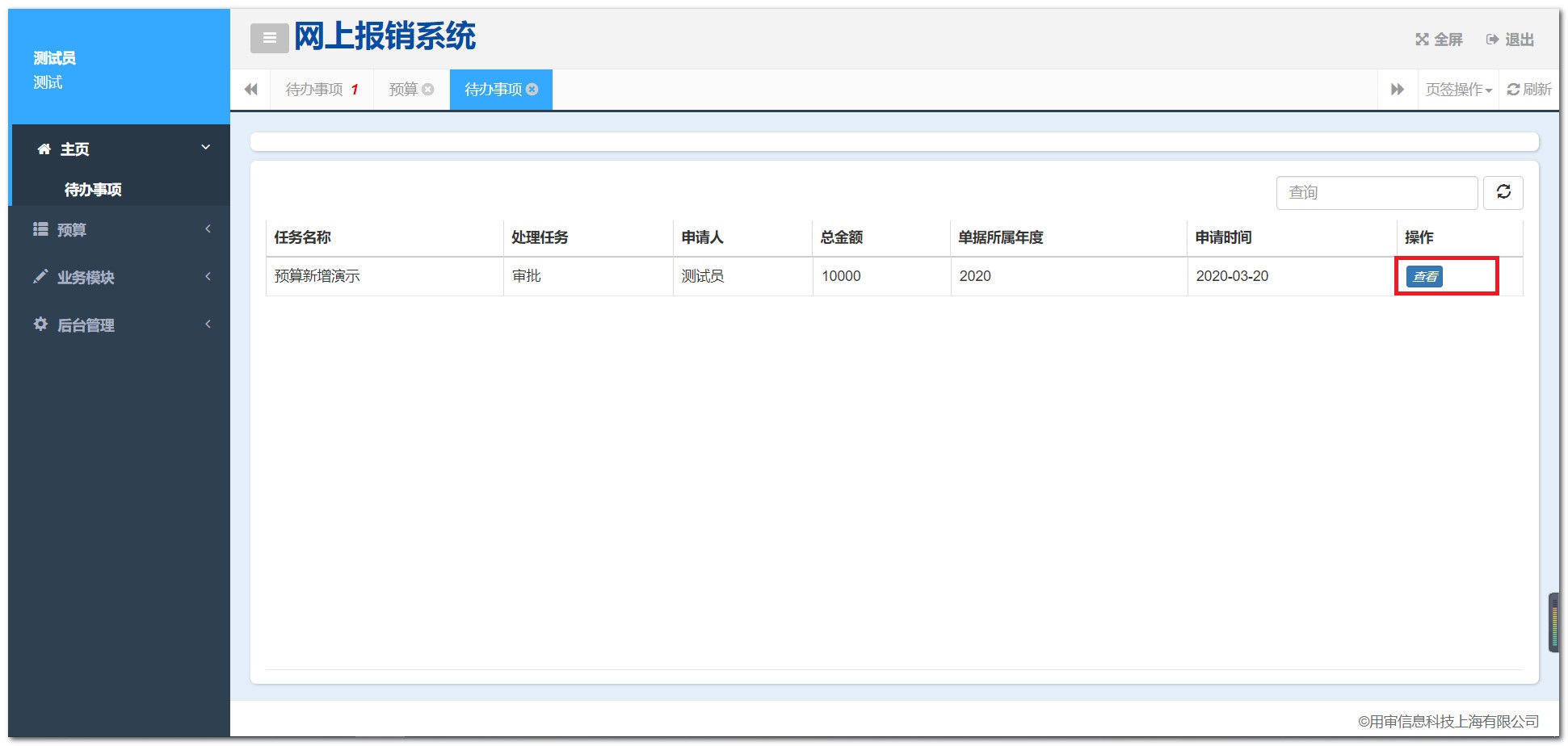Click the 刷新 refresh tab button
Image resolution: width=1568 pixels, height=746 pixels.
[1529, 90]
